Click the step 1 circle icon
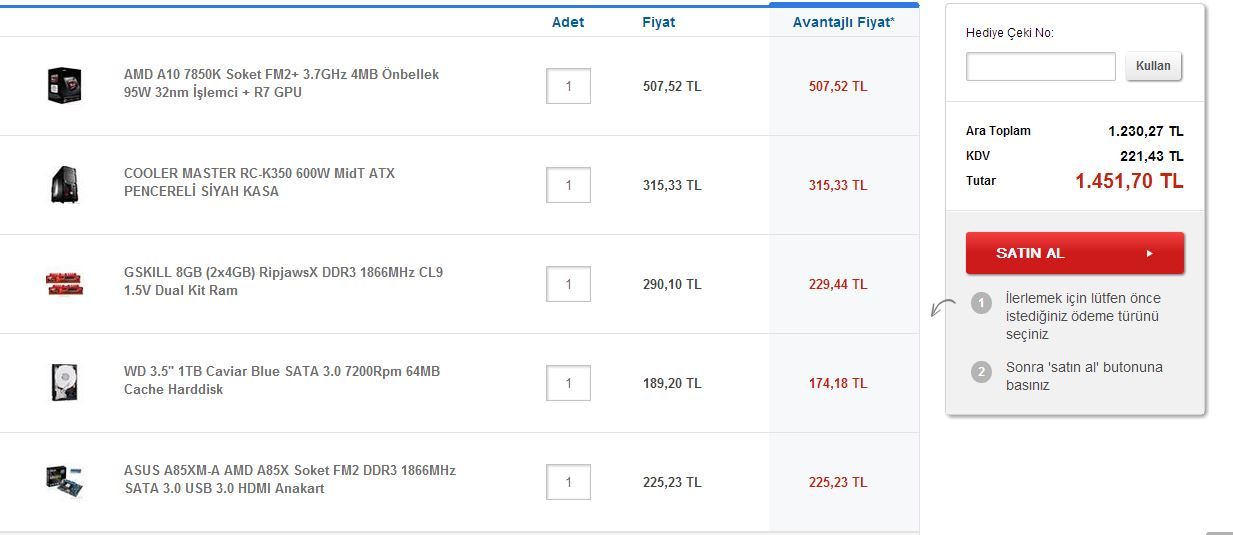This screenshot has height=535, width=1233. coord(981,303)
